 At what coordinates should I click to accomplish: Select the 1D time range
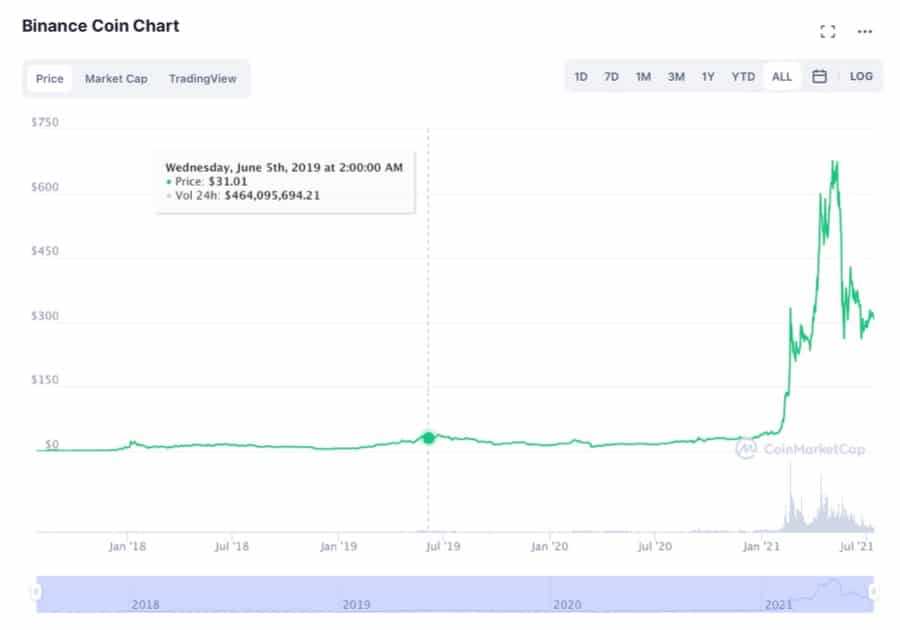[x=581, y=76]
